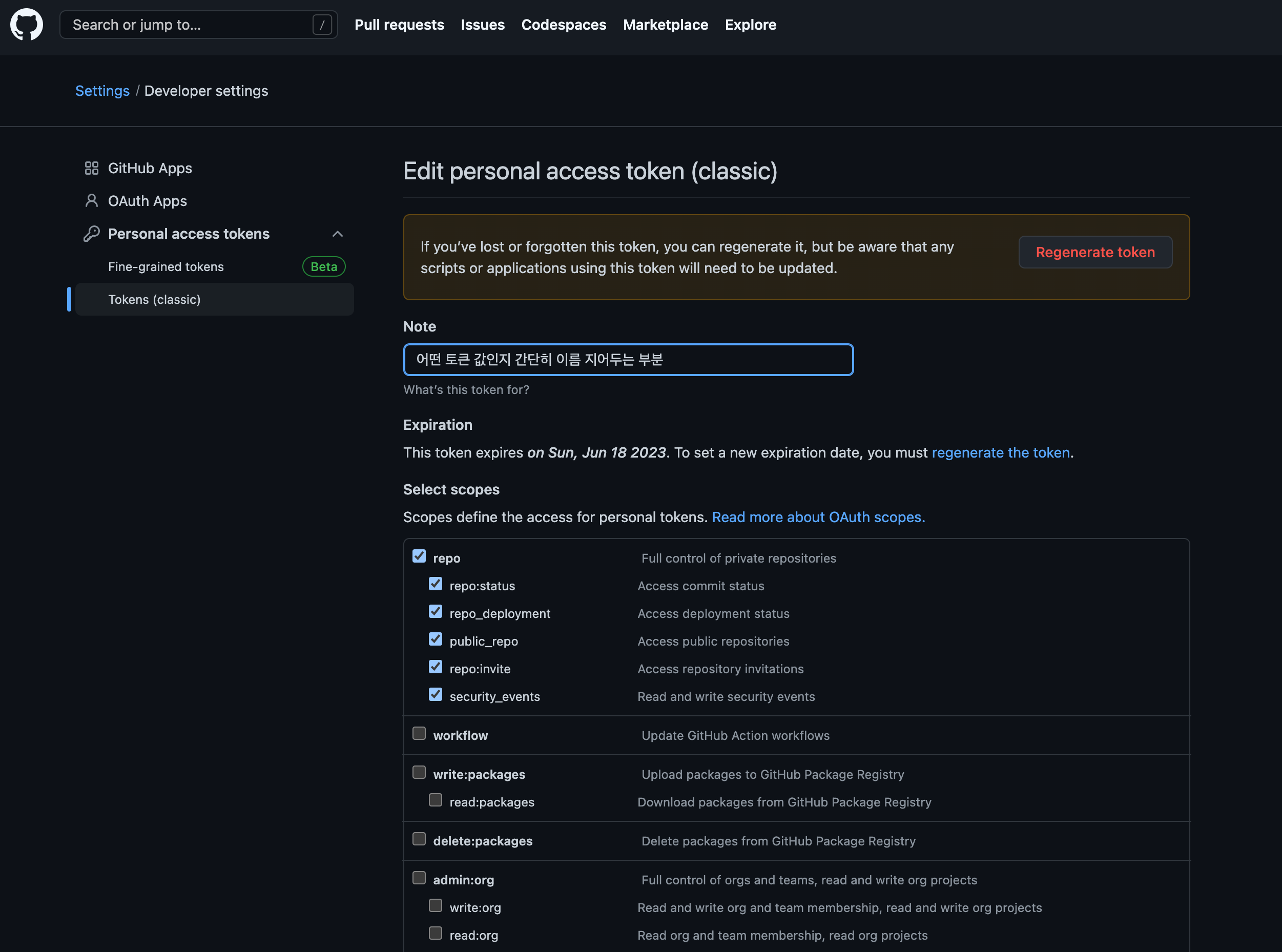Image resolution: width=1282 pixels, height=952 pixels.
Task: Uncheck the repo scope checkbox
Action: click(x=419, y=556)
